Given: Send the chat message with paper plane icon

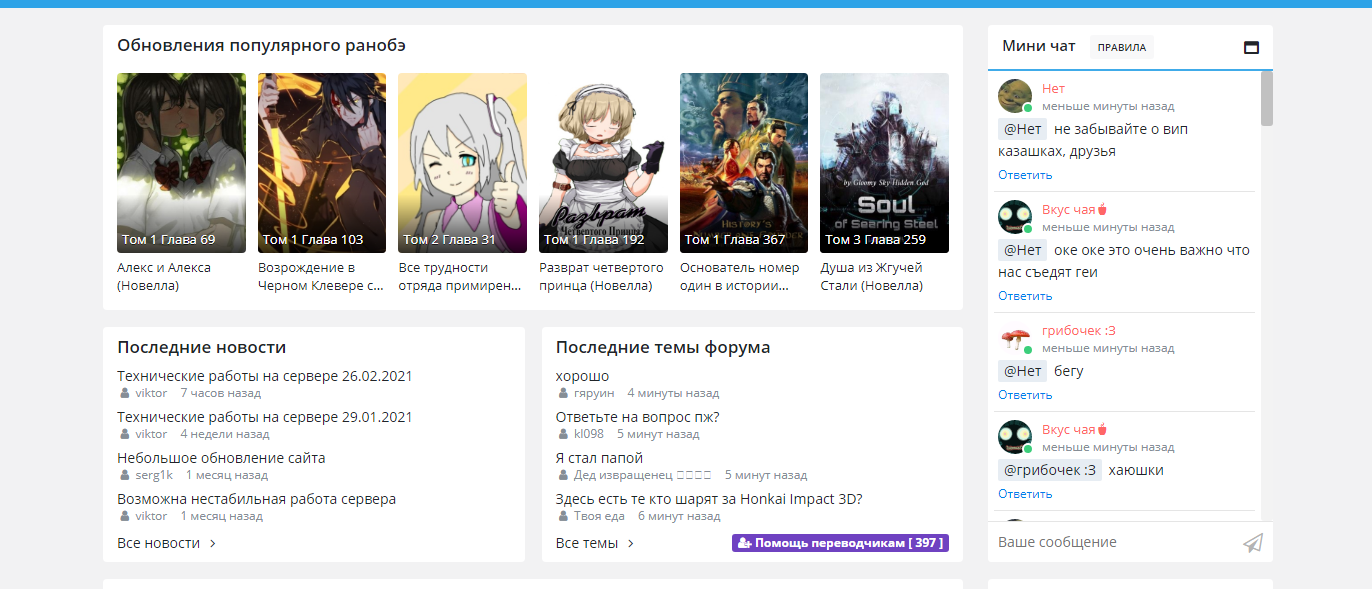Looking at the screenshot, I should [x=1253, y=543].
